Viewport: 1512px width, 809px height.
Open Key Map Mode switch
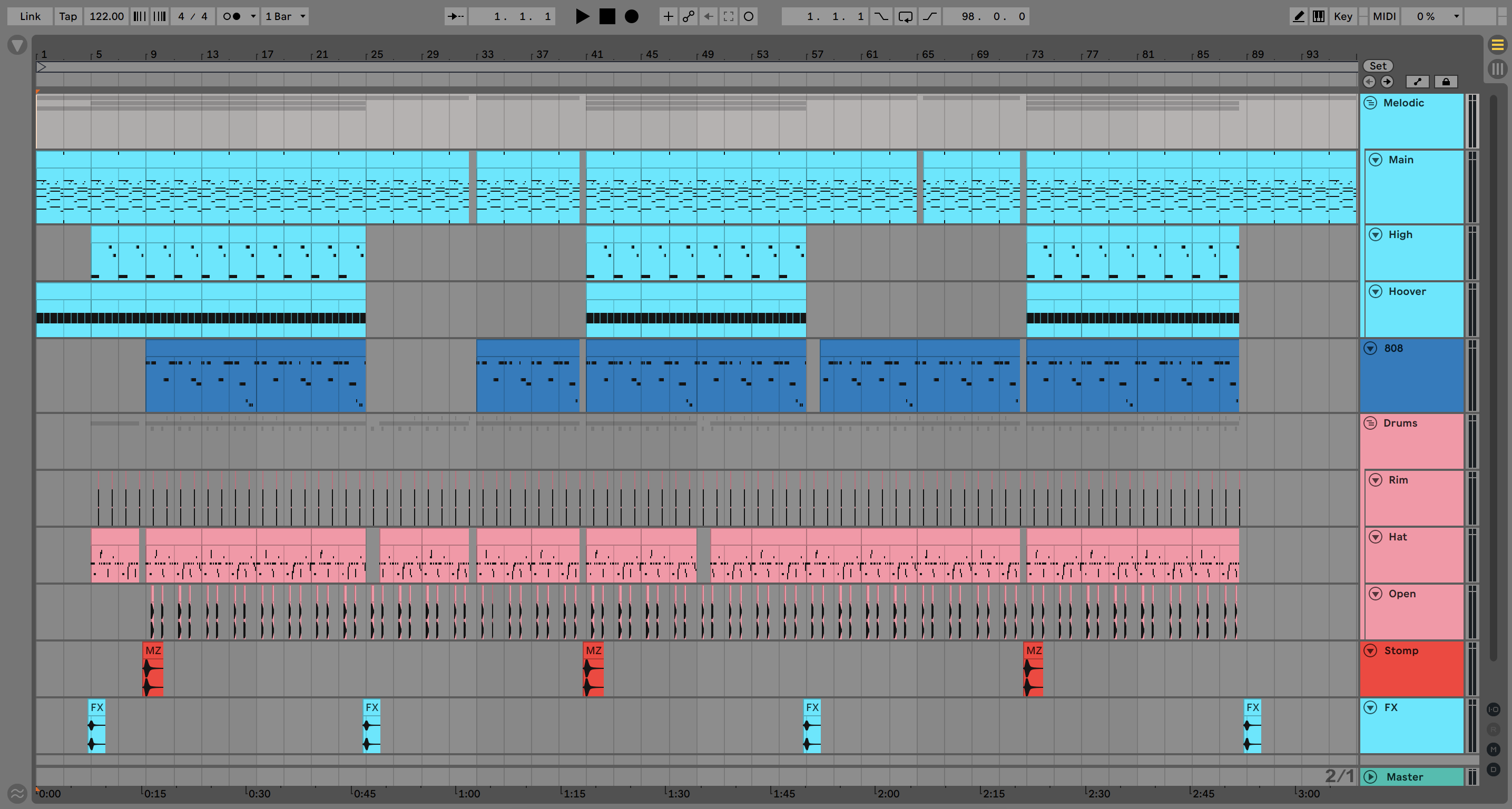(1342, 16)
